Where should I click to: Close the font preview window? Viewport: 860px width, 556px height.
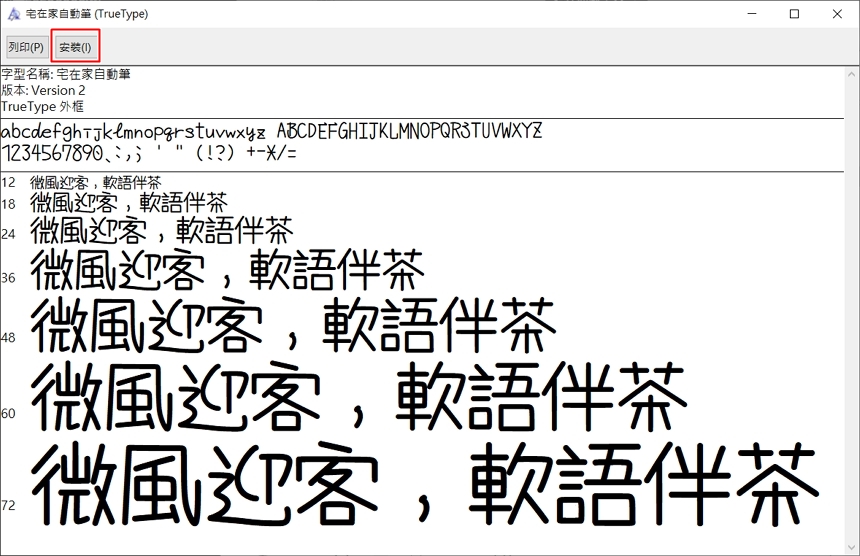coord(837,14)
